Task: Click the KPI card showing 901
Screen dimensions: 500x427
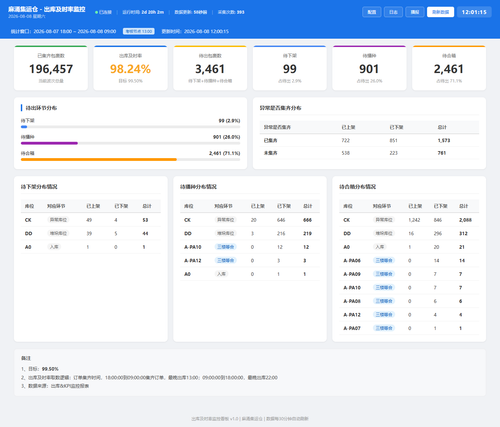Action: [369, 68]
